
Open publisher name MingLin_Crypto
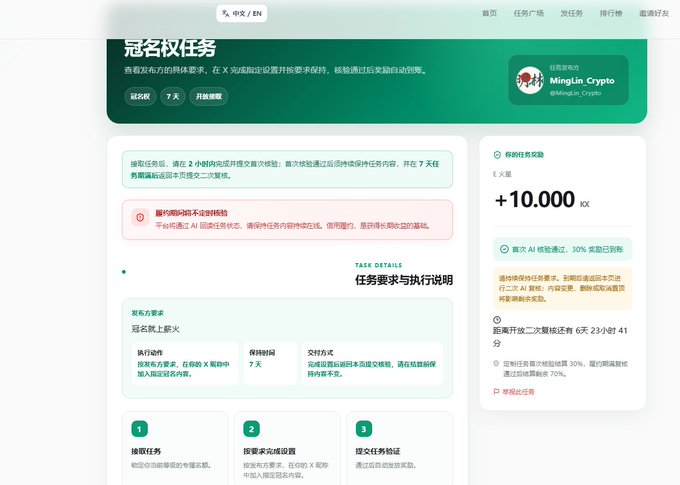point(582,81)
